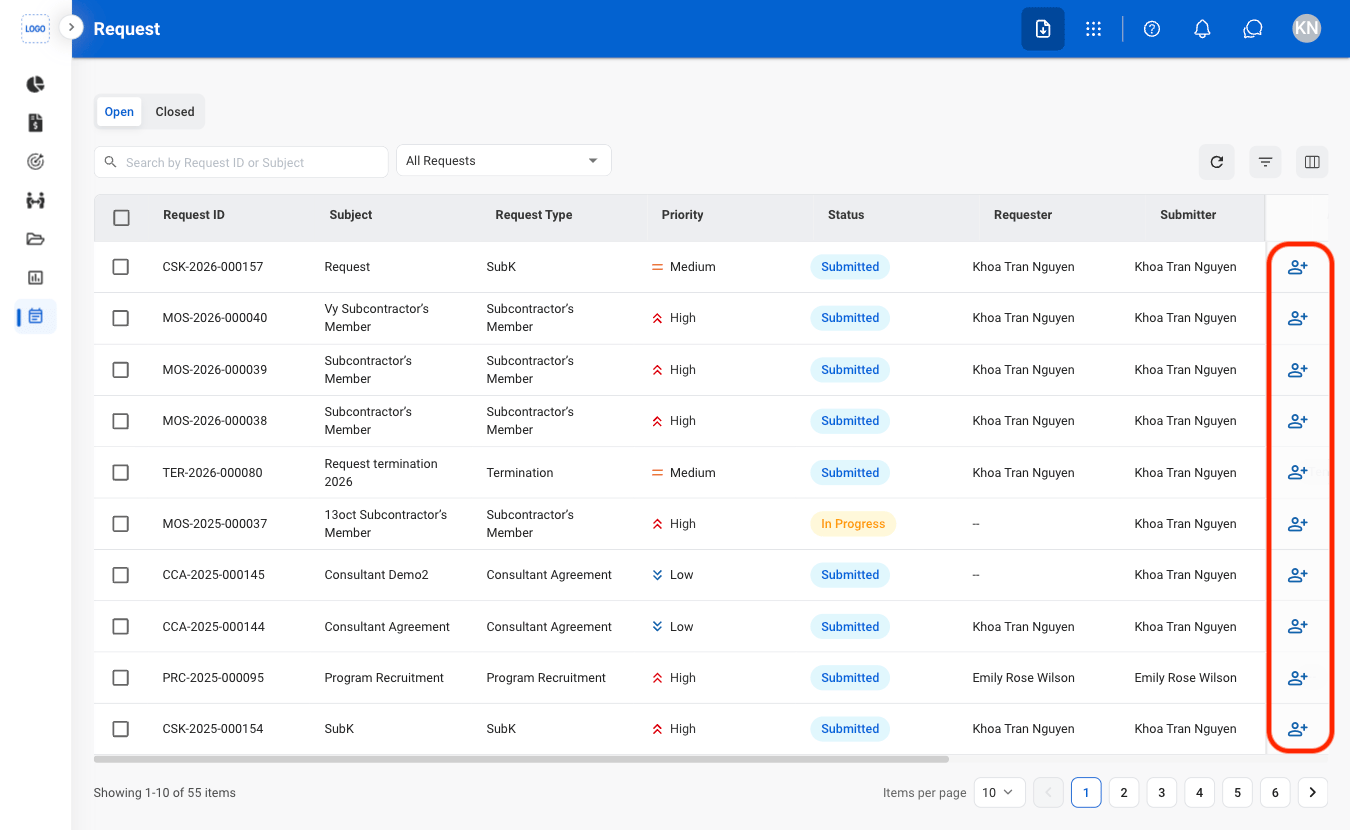Open the All Requests dropdown
1350x830 pixels.
504,161
